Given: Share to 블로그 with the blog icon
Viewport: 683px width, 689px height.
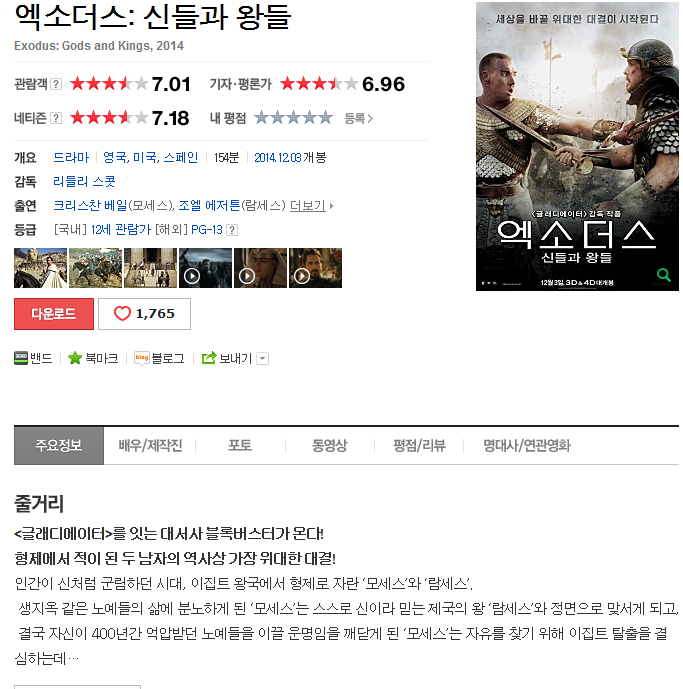Looking at the screenshot, I should (142, 358).
